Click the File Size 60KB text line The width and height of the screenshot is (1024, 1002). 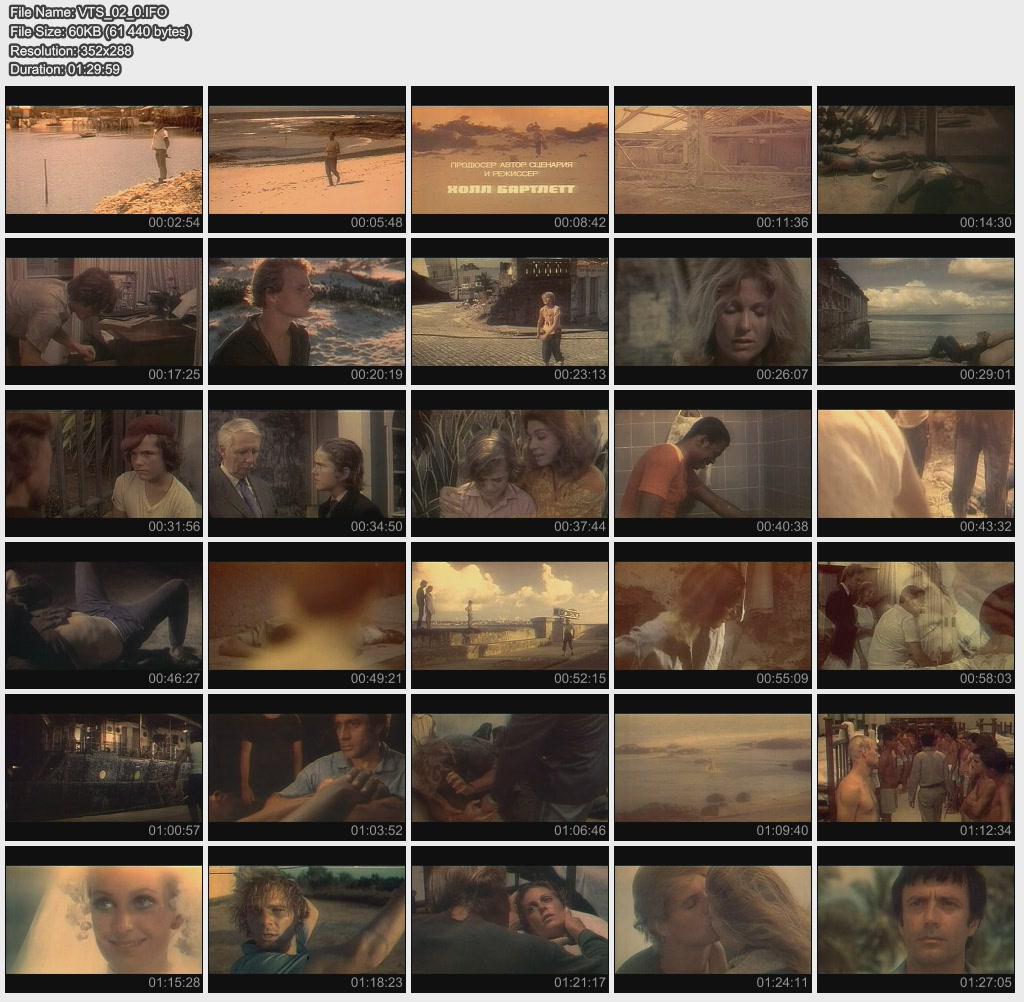point(101,31)
